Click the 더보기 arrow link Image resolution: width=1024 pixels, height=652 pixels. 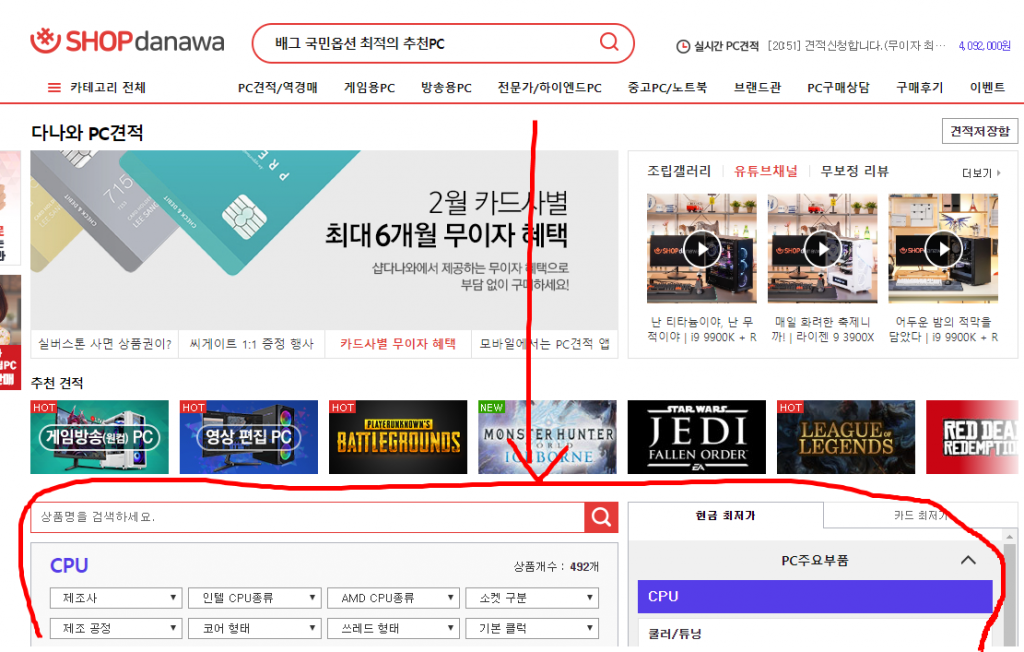[x=981, y=173]
